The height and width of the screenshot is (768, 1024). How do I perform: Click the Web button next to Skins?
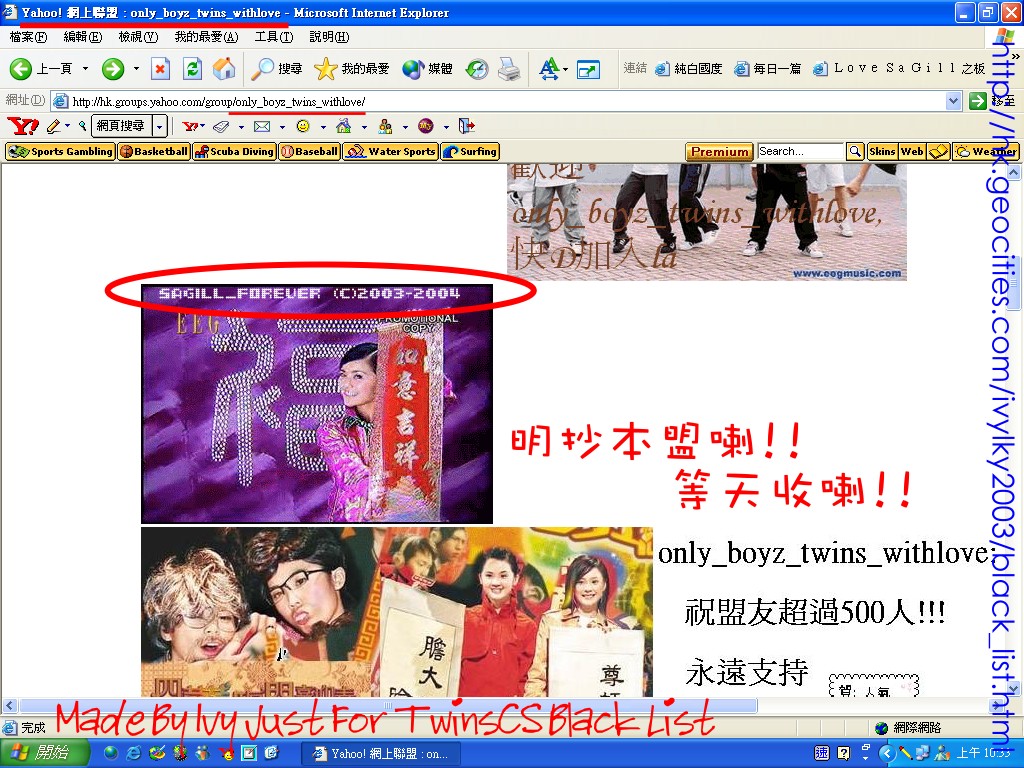[912, 152]
